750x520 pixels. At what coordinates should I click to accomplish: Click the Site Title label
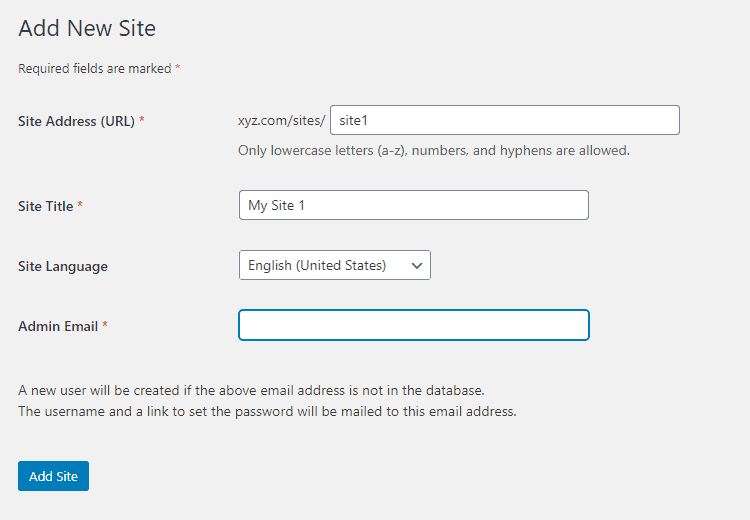click(x=45, y=206)
